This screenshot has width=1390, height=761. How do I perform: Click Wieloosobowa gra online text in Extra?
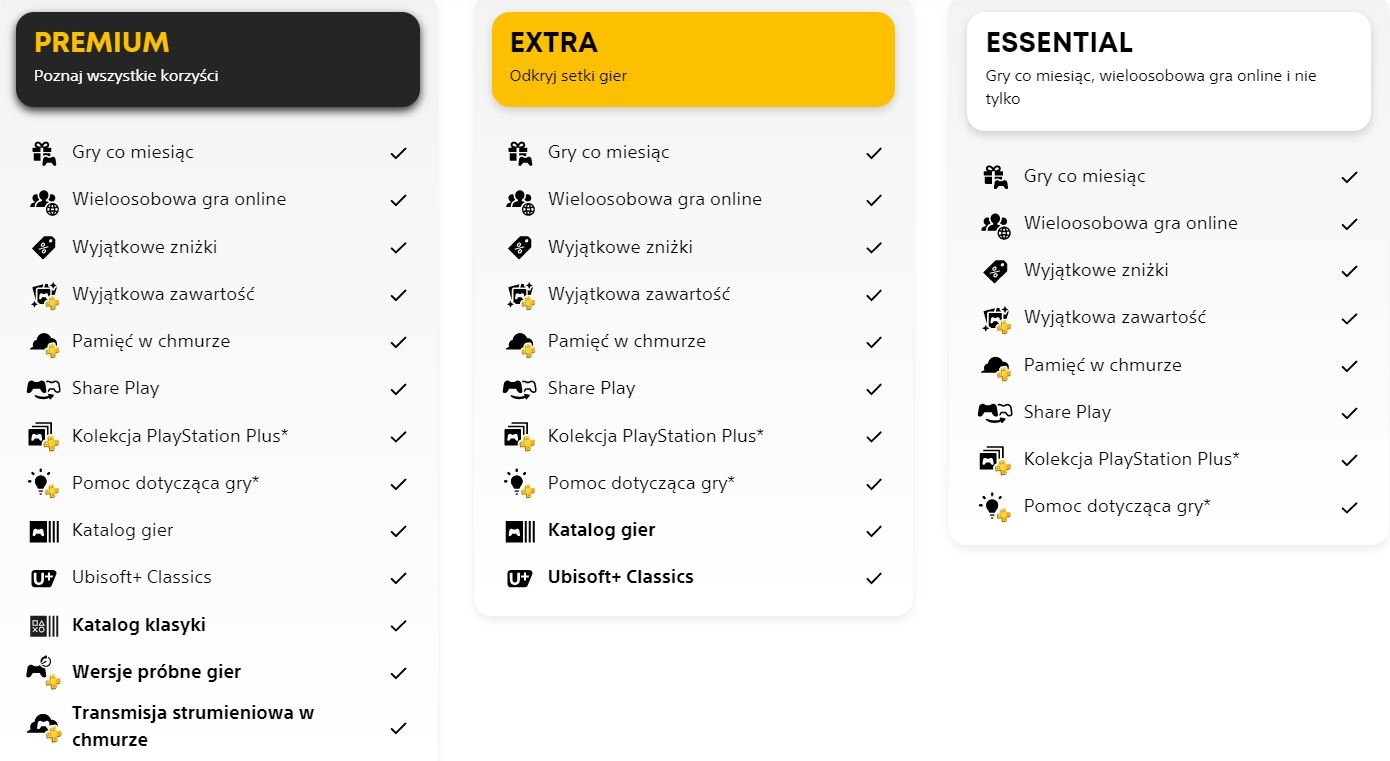(x=655, y=199)
